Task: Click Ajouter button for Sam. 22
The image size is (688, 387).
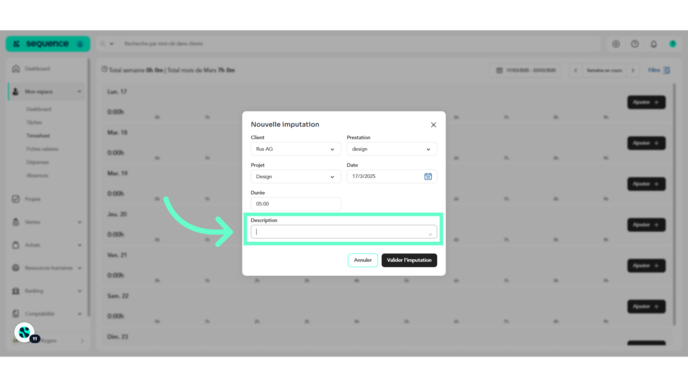Action: [646, 306]
